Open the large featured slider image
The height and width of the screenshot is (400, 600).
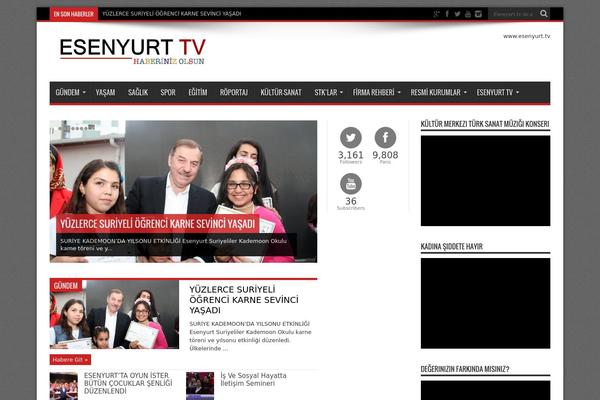(183, 191)
